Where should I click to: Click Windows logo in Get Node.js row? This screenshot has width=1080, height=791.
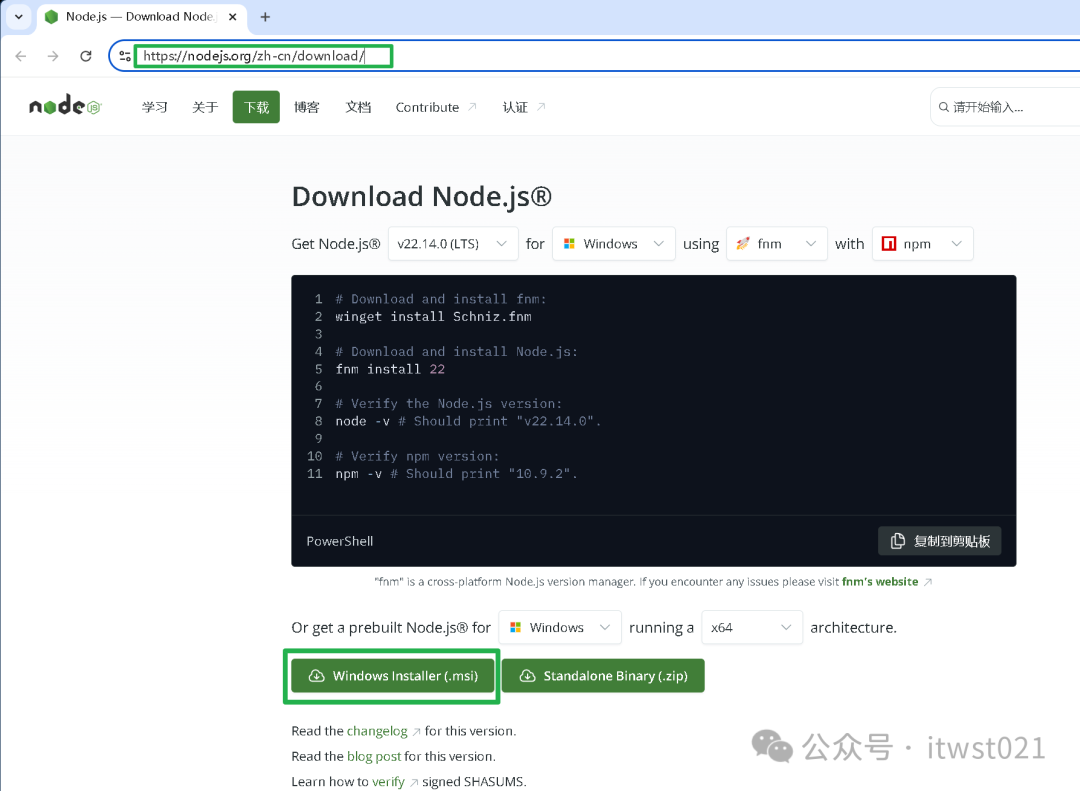tap(569, 243)
